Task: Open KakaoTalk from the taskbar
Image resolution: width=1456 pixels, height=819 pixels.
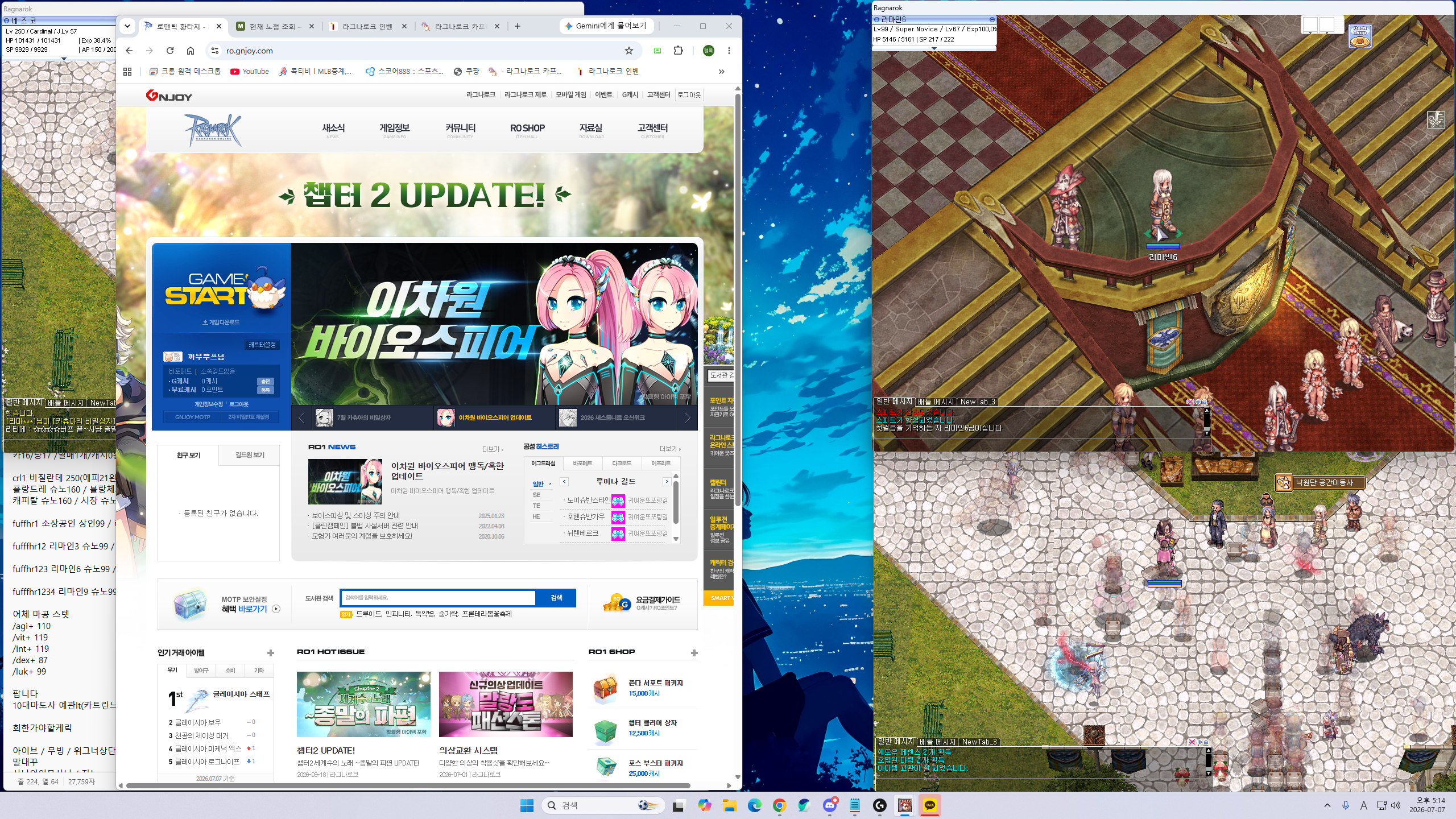Action: point(929,805)
